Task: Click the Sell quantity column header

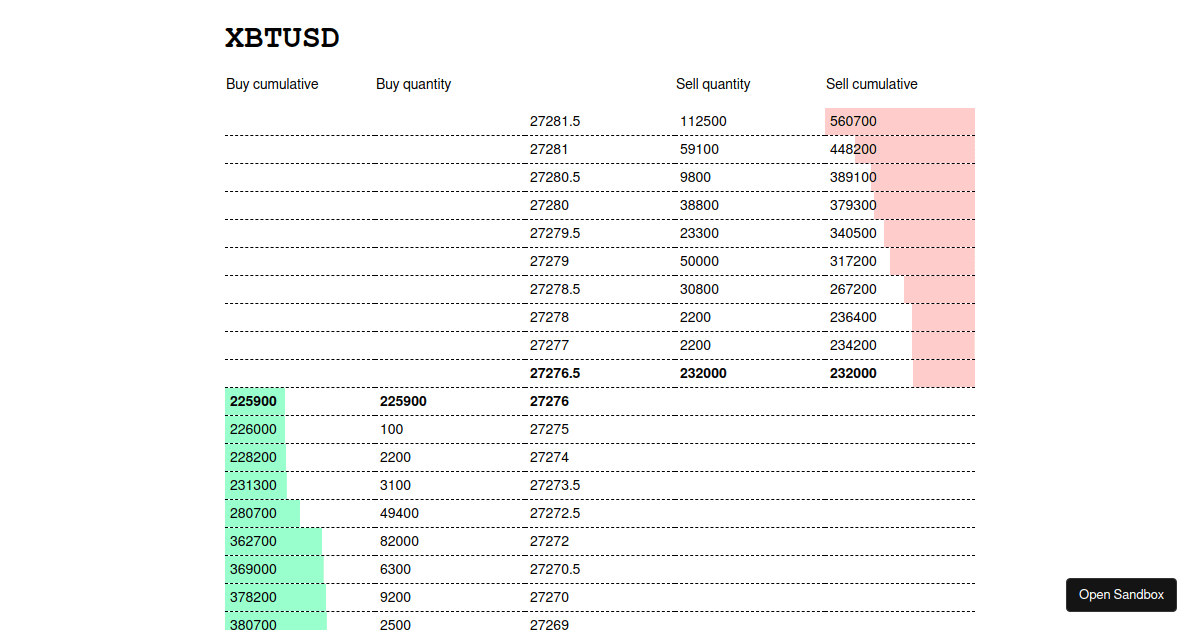Action: (x=713, y=84)
